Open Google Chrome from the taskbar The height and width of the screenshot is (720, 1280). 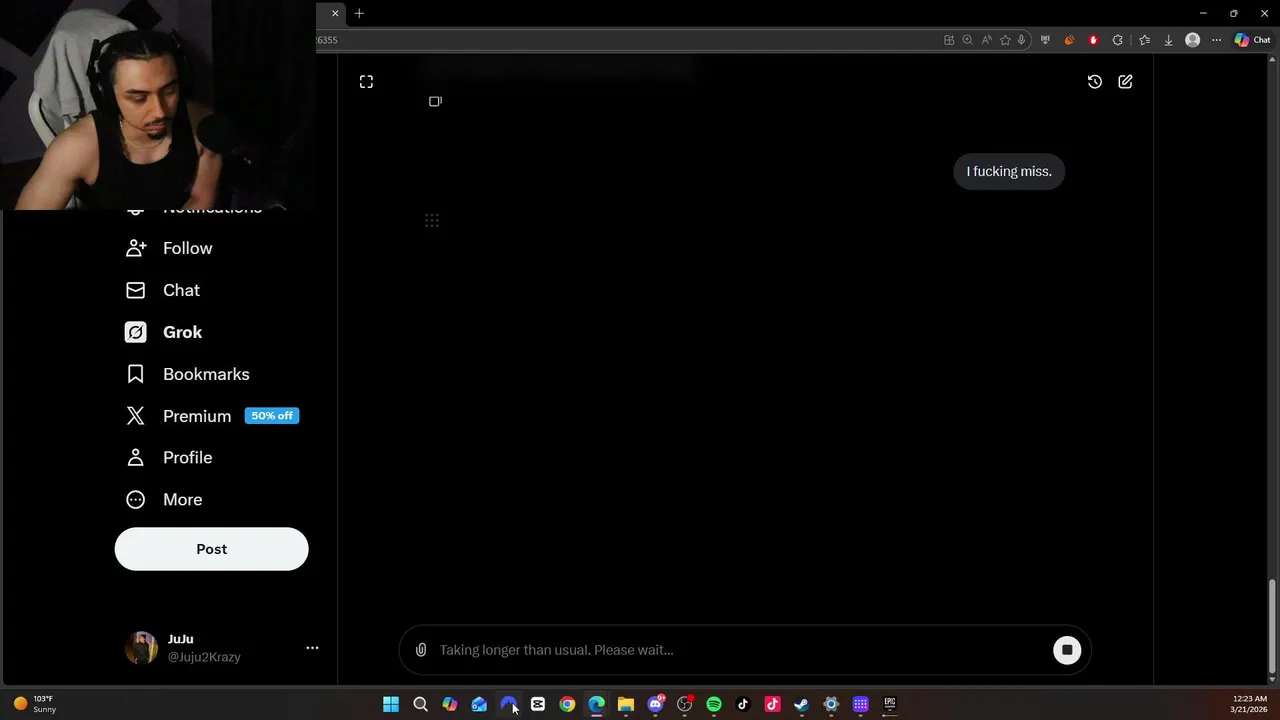567,704
